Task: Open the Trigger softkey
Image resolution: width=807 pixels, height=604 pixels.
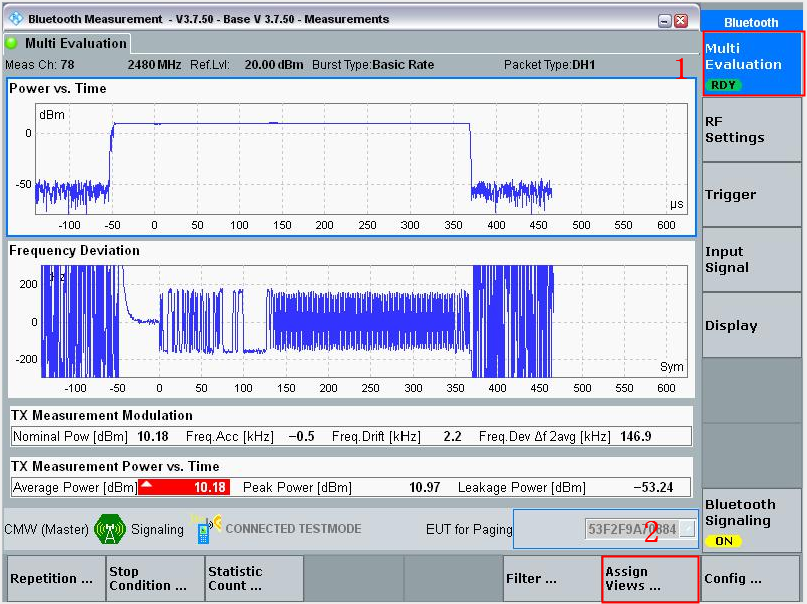Action: (x=752, y=194)
